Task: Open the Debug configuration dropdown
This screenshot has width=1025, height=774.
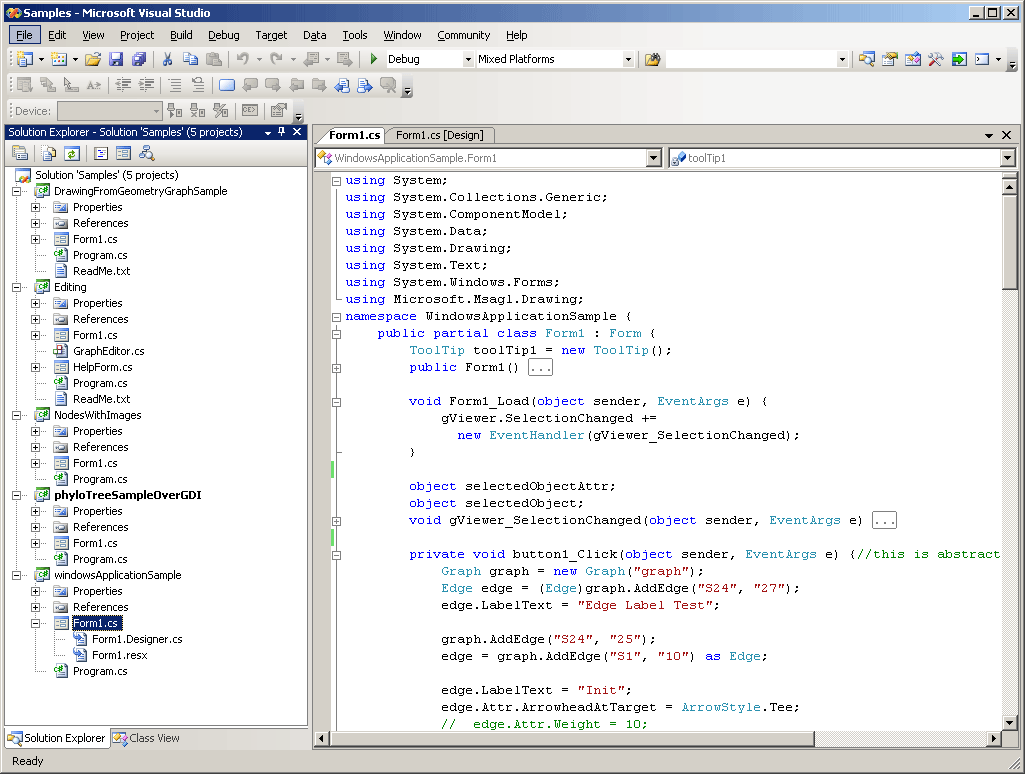Action: (468, 59)
